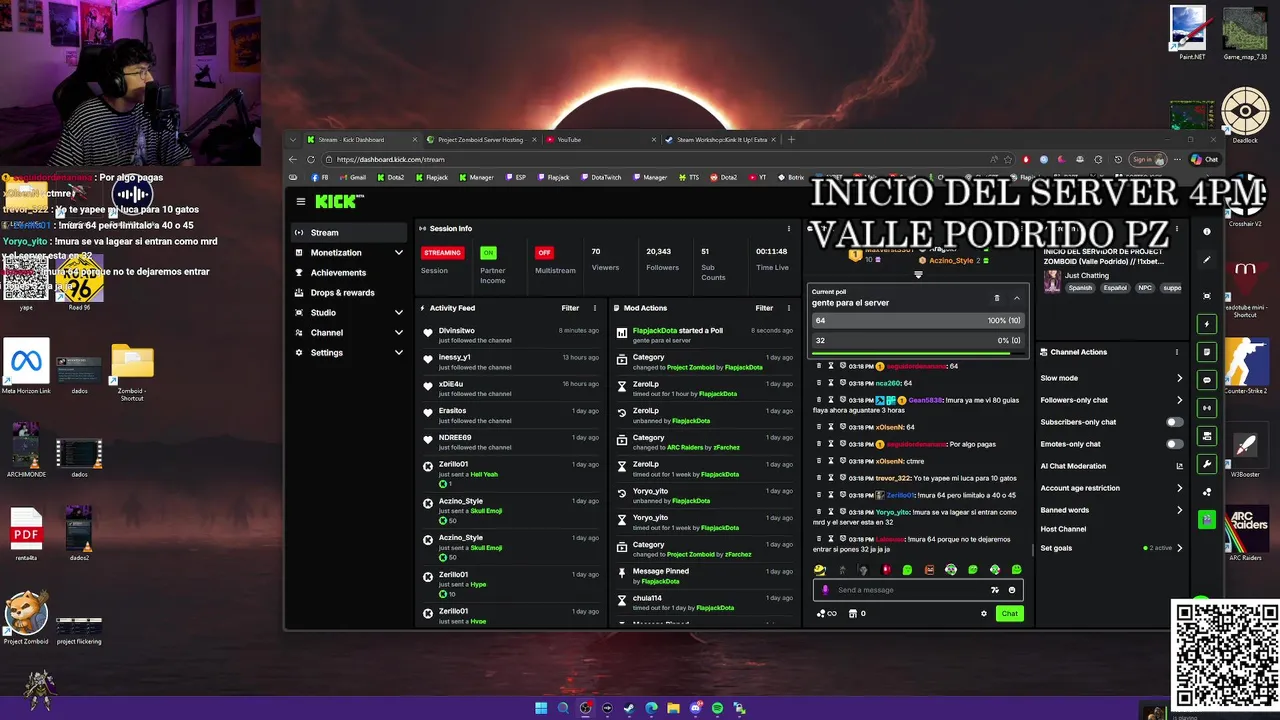
Task: Switch to the YouTube browser tab
Action: (x=600, y=140)
